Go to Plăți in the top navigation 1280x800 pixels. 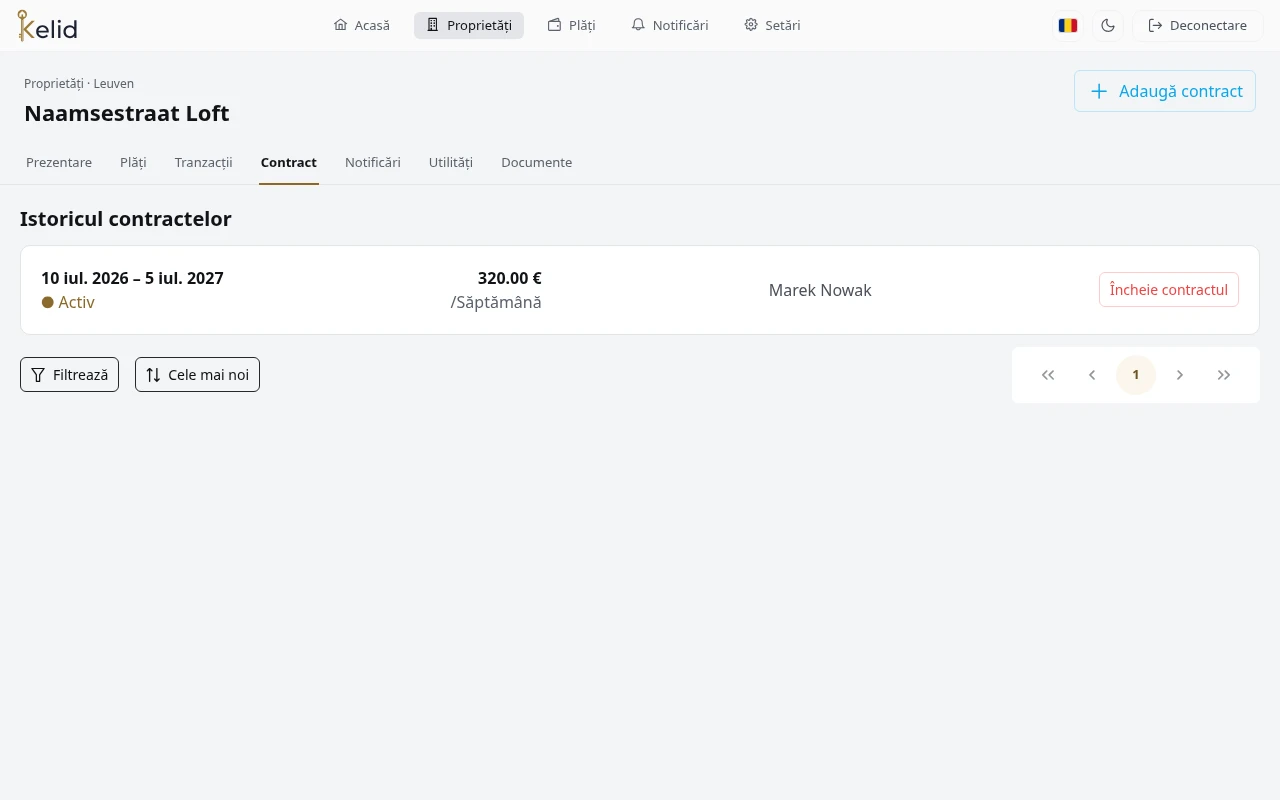pos(572,25)
